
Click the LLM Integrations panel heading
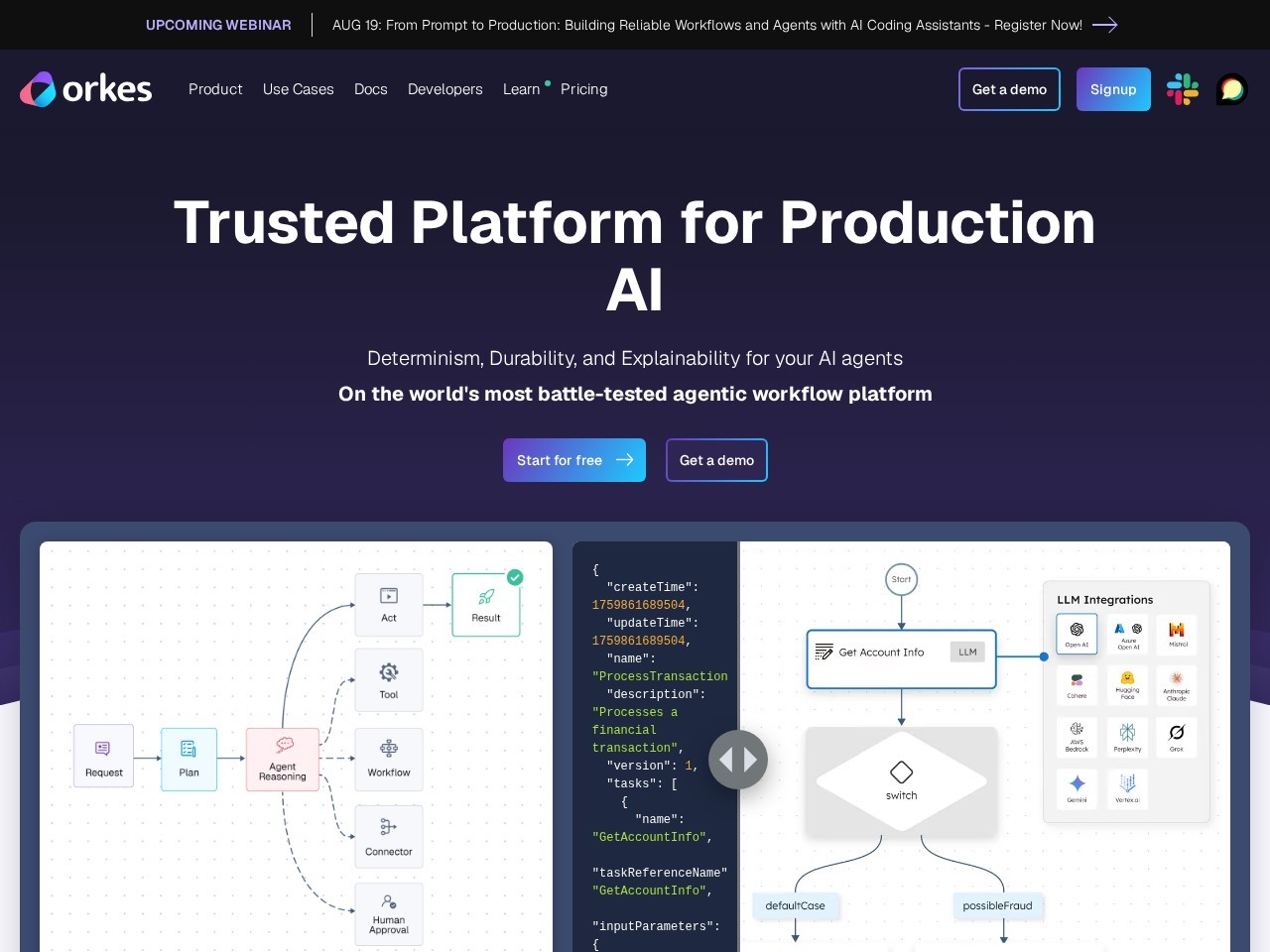point(1105,600)
